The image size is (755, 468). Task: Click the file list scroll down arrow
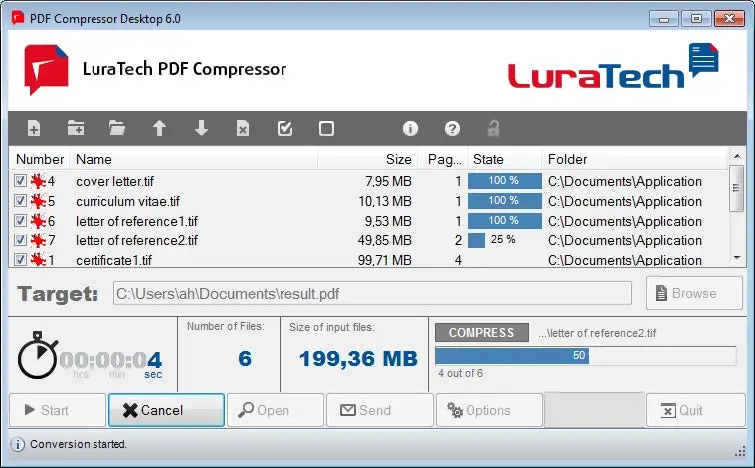[x=737, y=259]
